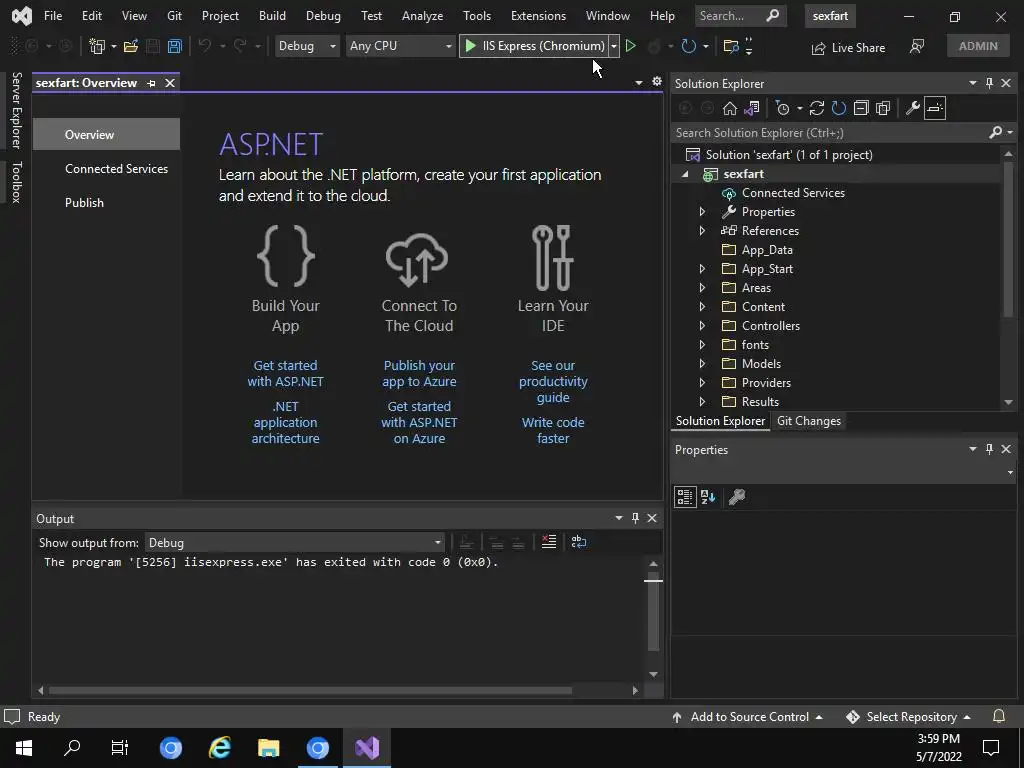Click the Save All toolbar icon
Image resolution: width=1024 pixels, height=768 pixels.
[174, 46]
